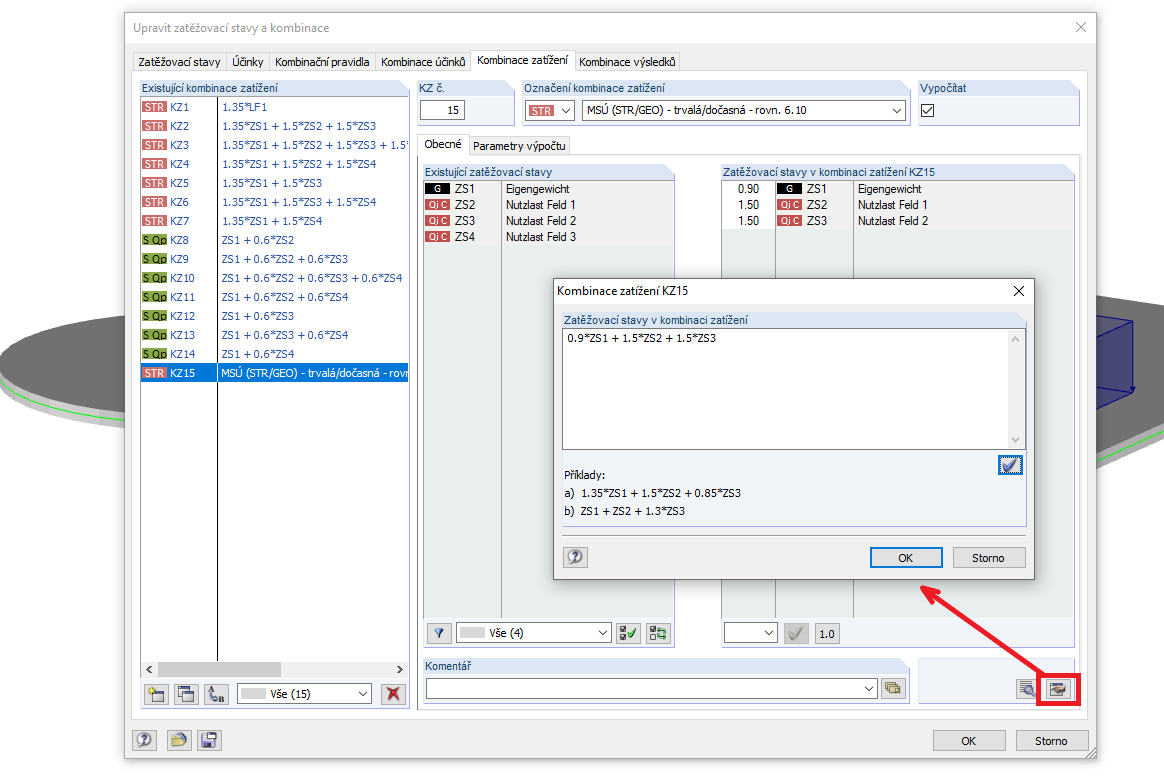Select all load cases checklist icon
Image resolution: width=1164 pixels, height=782 pixels.
pyautogui.click(x=628, y=633)
